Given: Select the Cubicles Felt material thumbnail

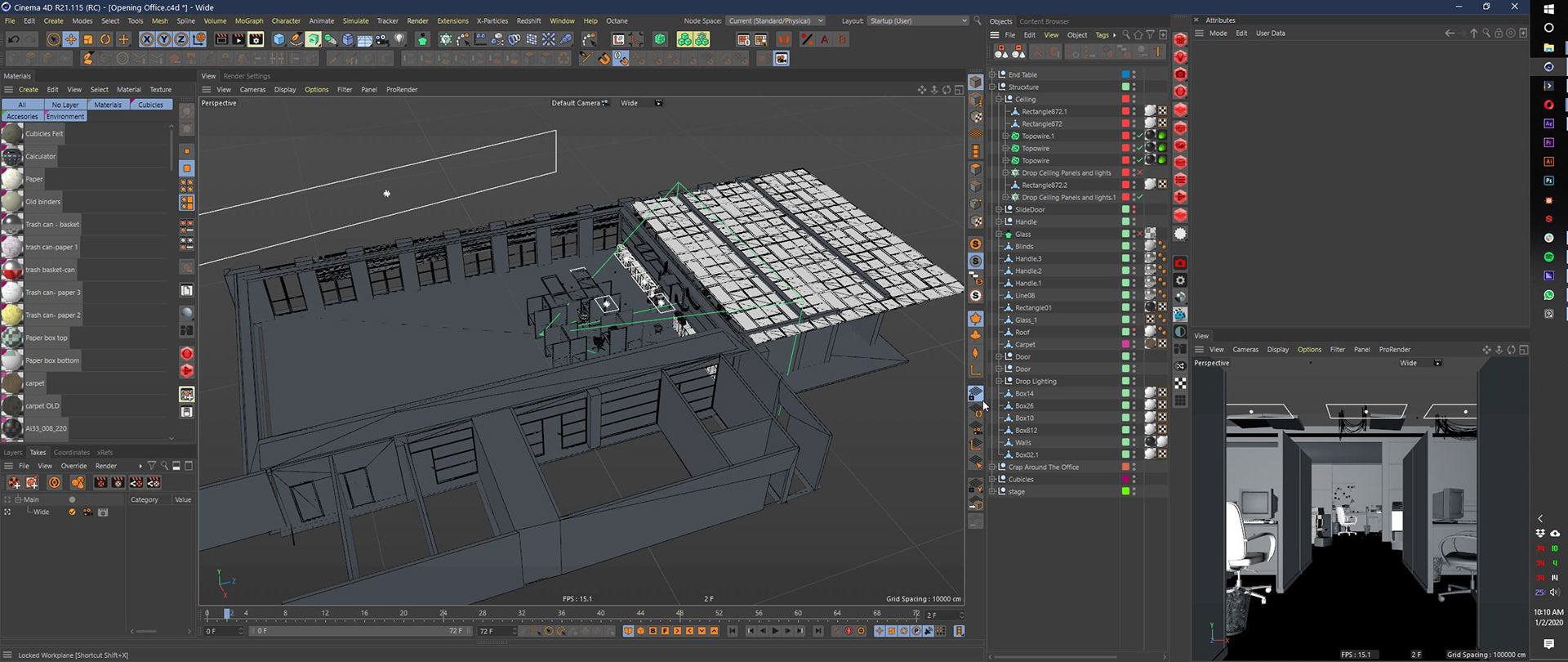Looking at the screenshot, I should pos(12,133).
